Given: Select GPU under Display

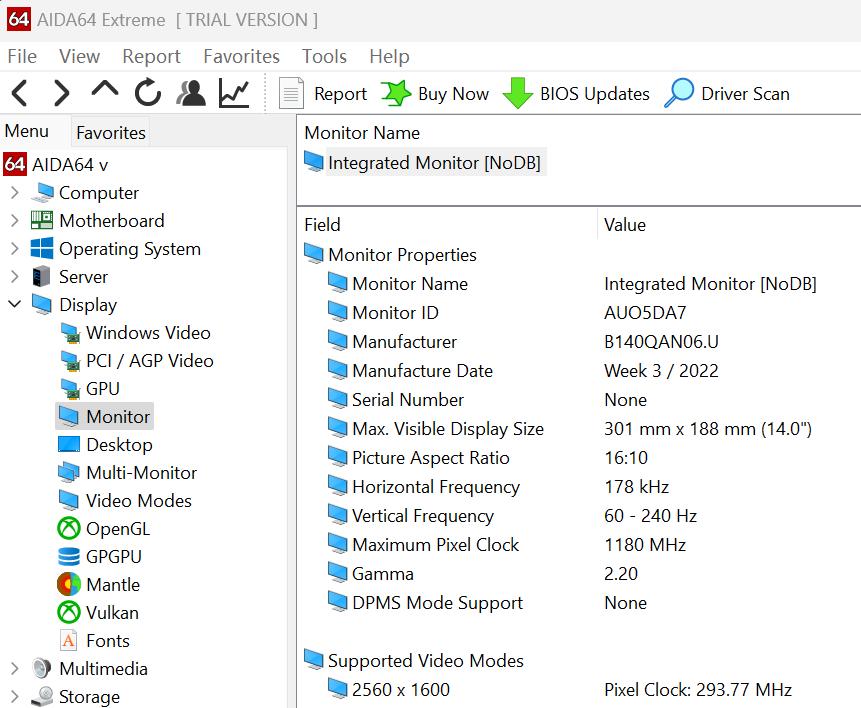Looking at the screenshot, I should pos(102,389).
